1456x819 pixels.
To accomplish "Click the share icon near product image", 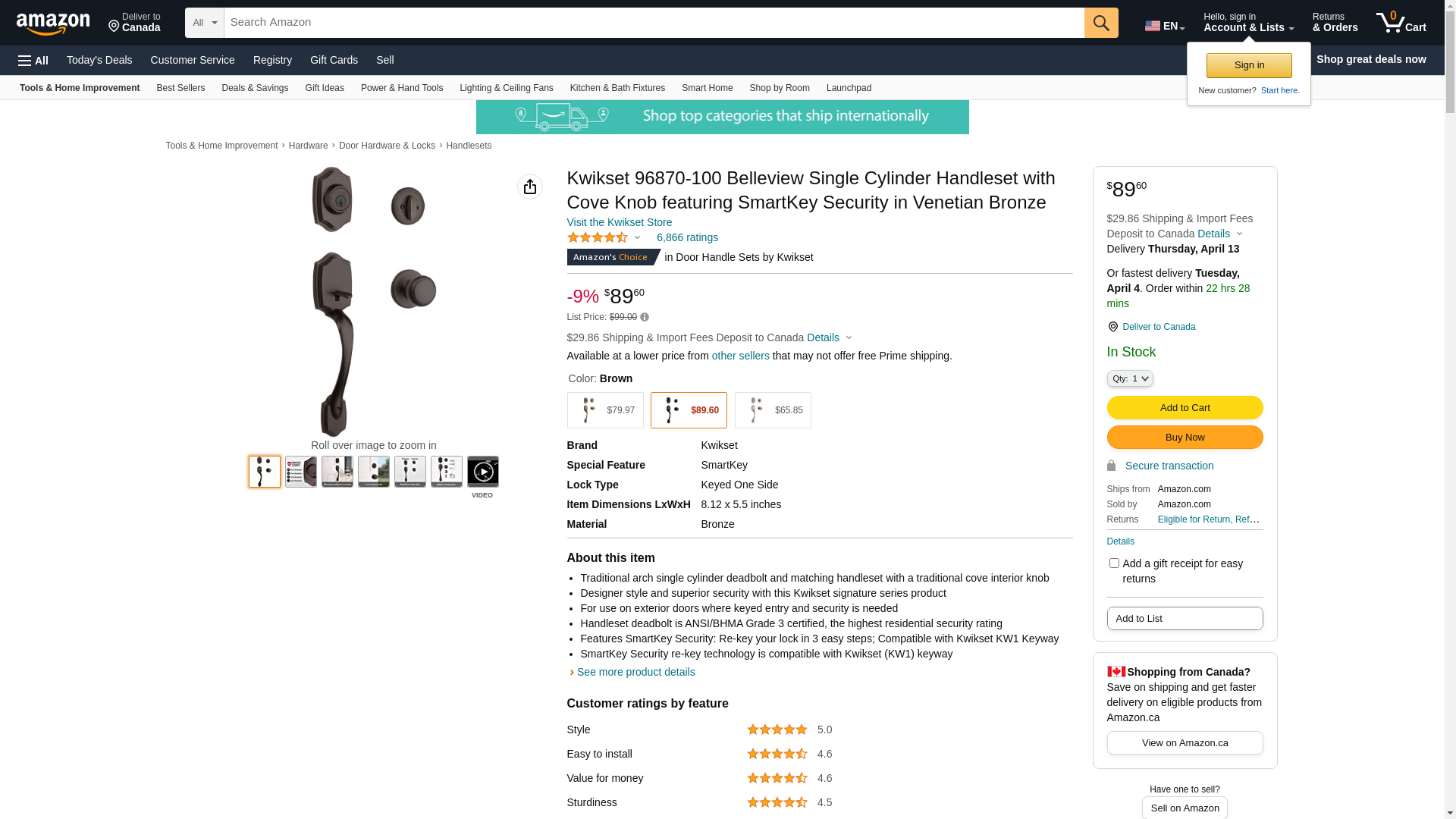I will click(530, 187).
